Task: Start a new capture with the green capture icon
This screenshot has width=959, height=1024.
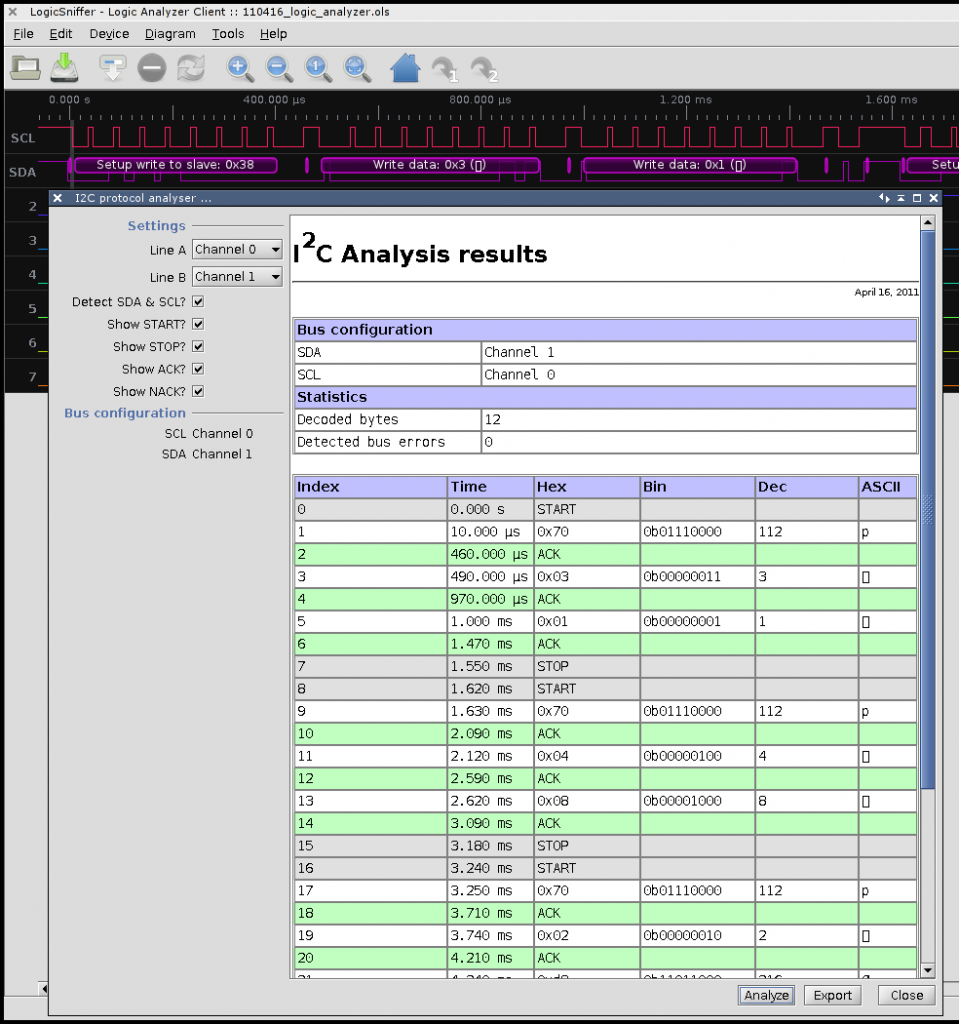Action: [62, 67]
